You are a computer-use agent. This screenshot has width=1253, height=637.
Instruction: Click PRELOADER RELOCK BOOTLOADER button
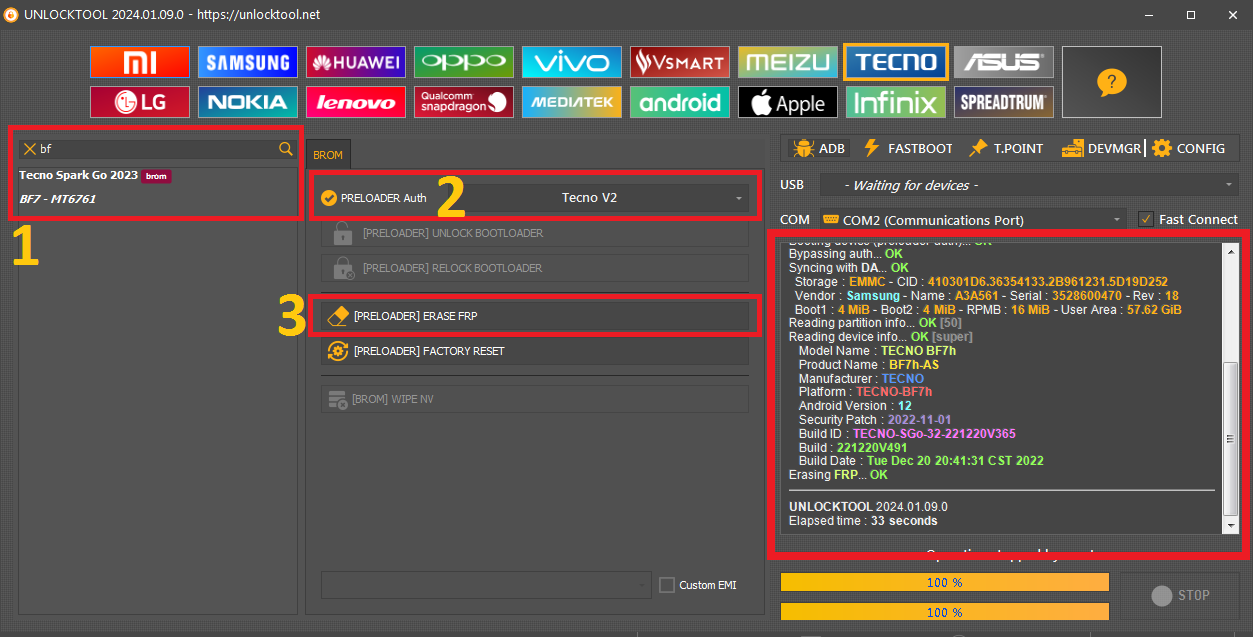(534, 268)
